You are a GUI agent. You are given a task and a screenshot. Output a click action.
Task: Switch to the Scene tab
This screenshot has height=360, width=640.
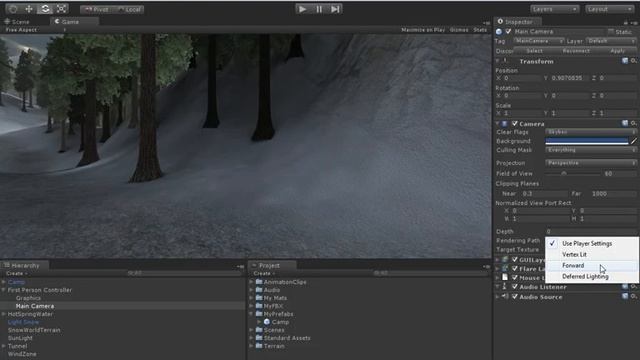[17, 22]
